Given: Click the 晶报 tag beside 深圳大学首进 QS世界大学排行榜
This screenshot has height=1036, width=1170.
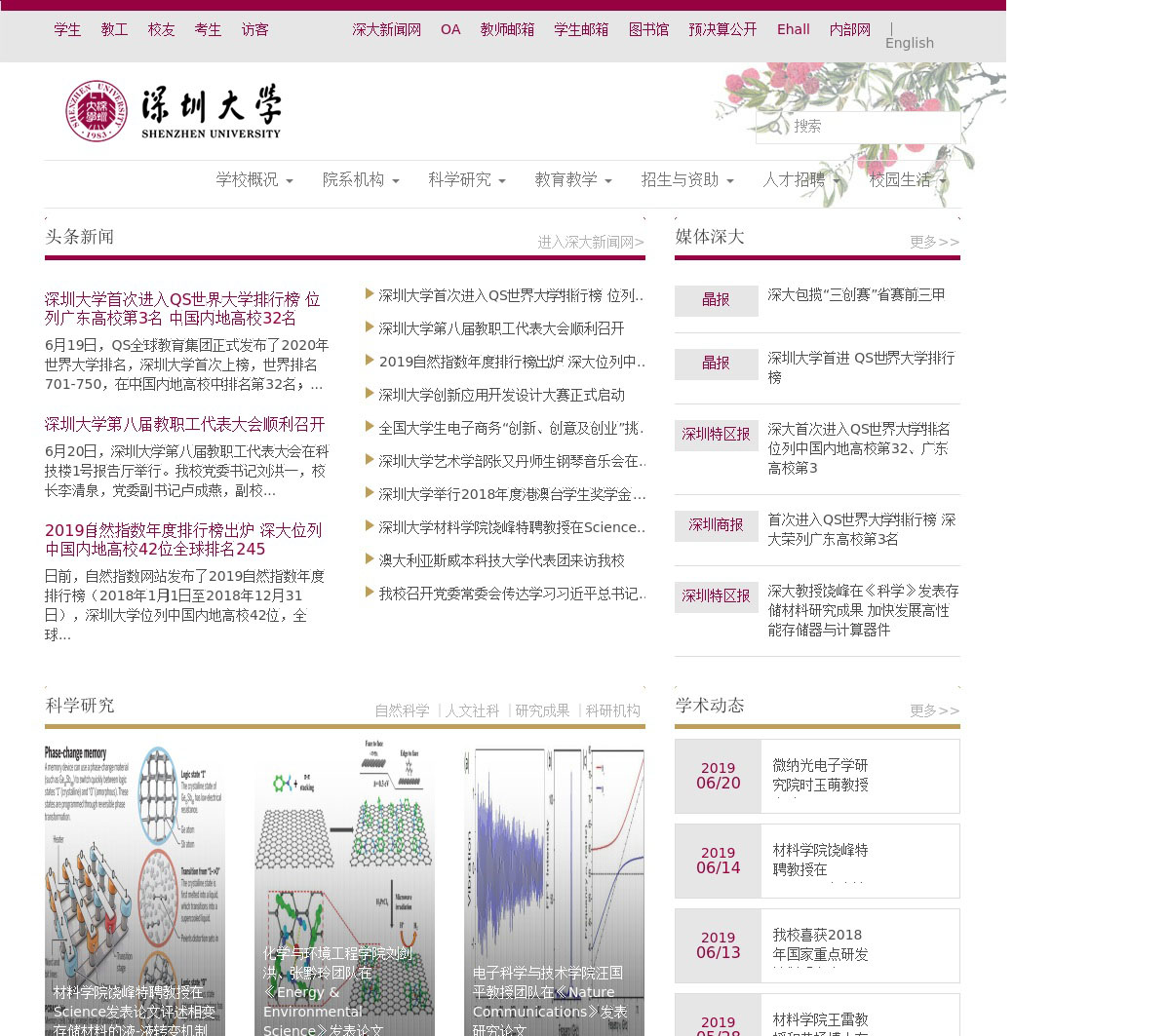Looking at the screenshot, I should point(717,364).
